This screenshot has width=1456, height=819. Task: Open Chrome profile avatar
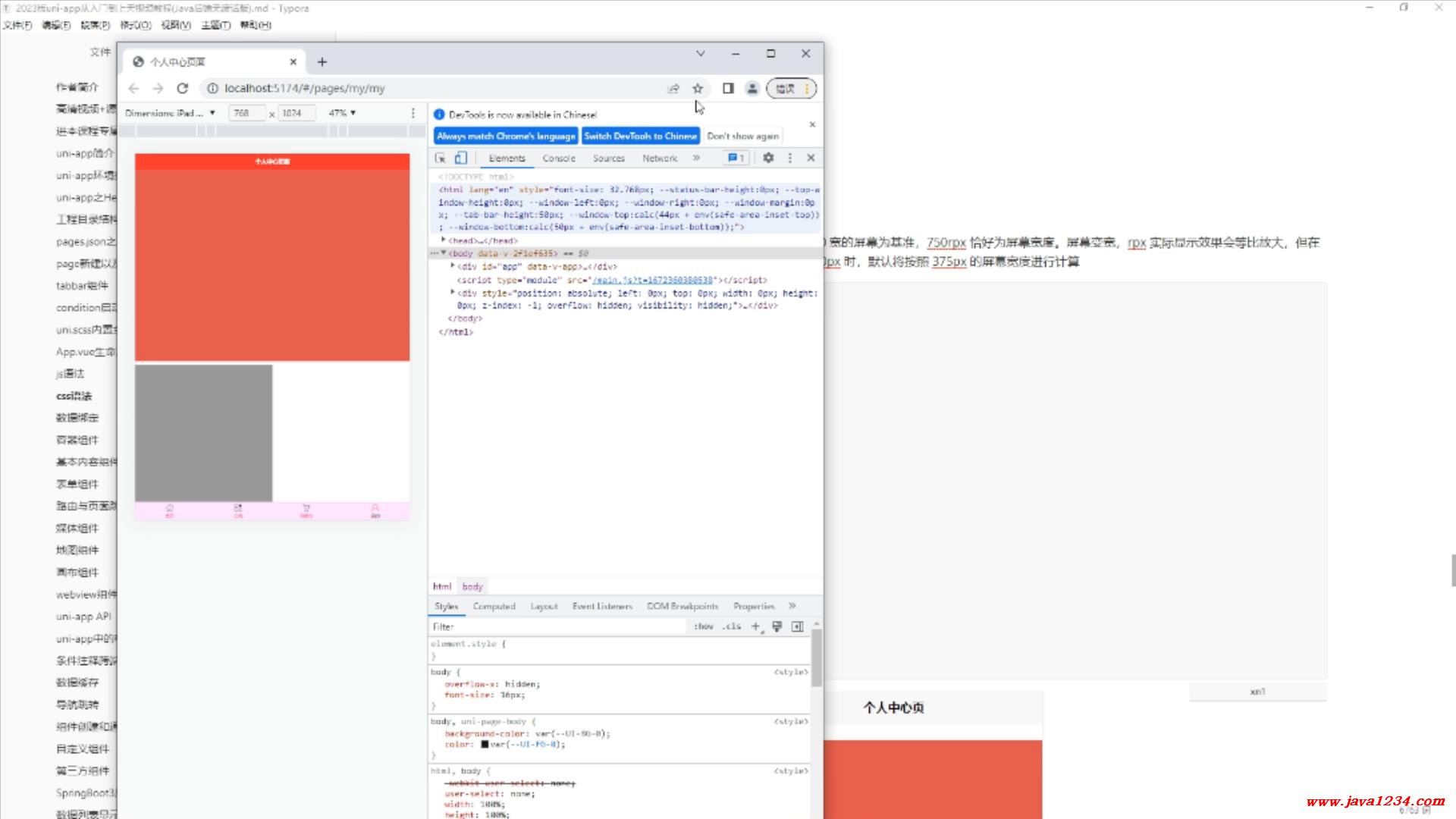(x=752, y=89)
